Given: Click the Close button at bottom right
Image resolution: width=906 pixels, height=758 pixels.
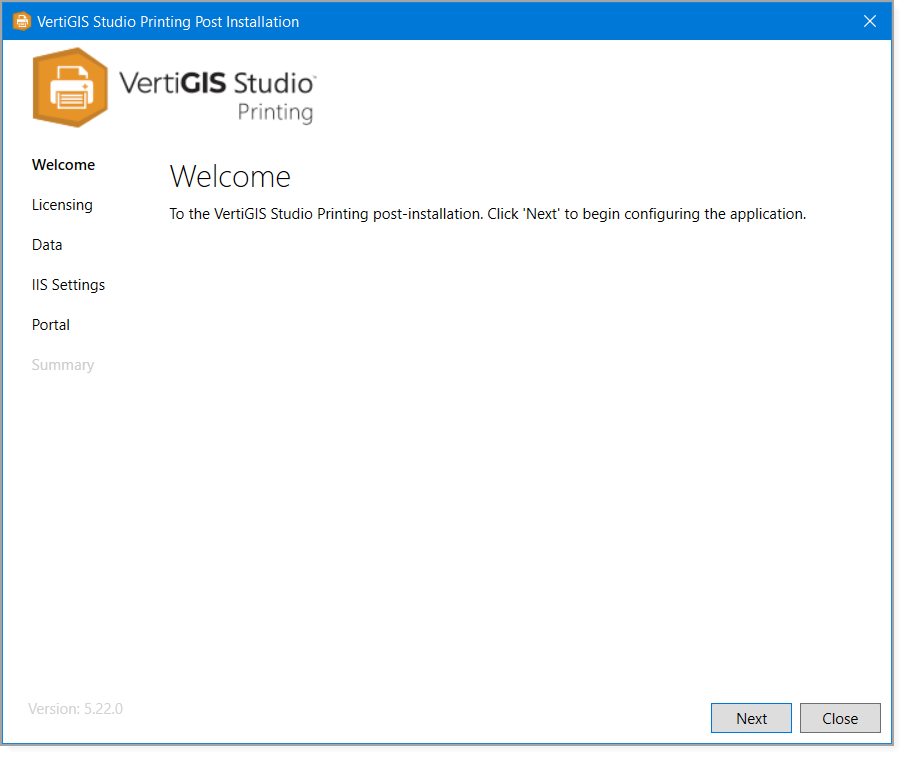Looking at the screenshot, I should click(840, 718).
